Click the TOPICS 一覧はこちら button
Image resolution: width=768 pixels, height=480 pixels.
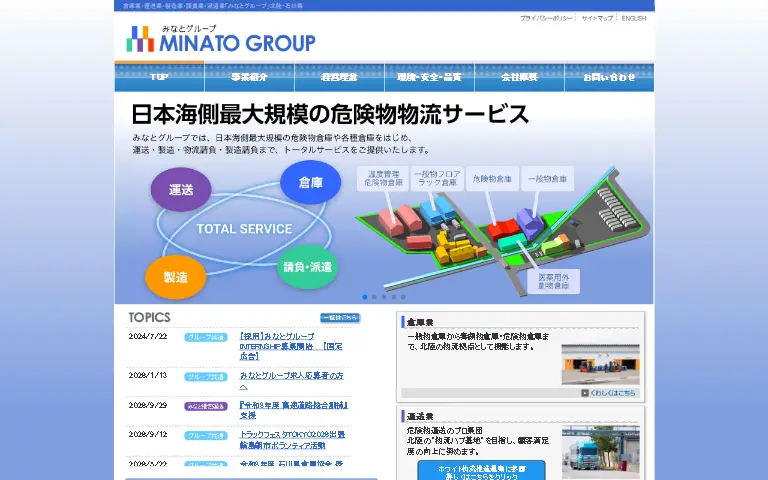pyautogui.click(x=340, y=317)
